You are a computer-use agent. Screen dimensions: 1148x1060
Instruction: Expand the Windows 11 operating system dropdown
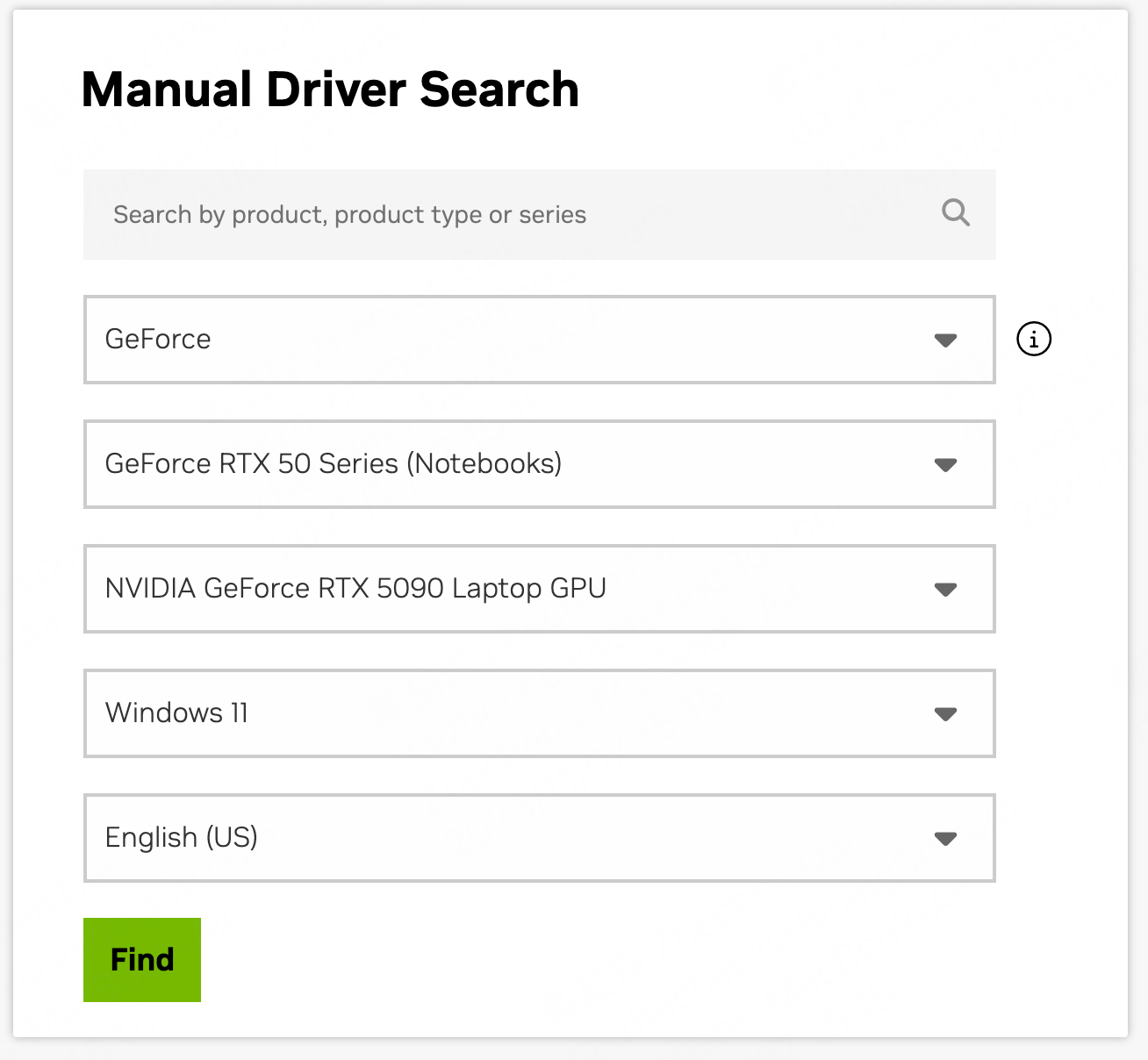[x=539, y=713]
